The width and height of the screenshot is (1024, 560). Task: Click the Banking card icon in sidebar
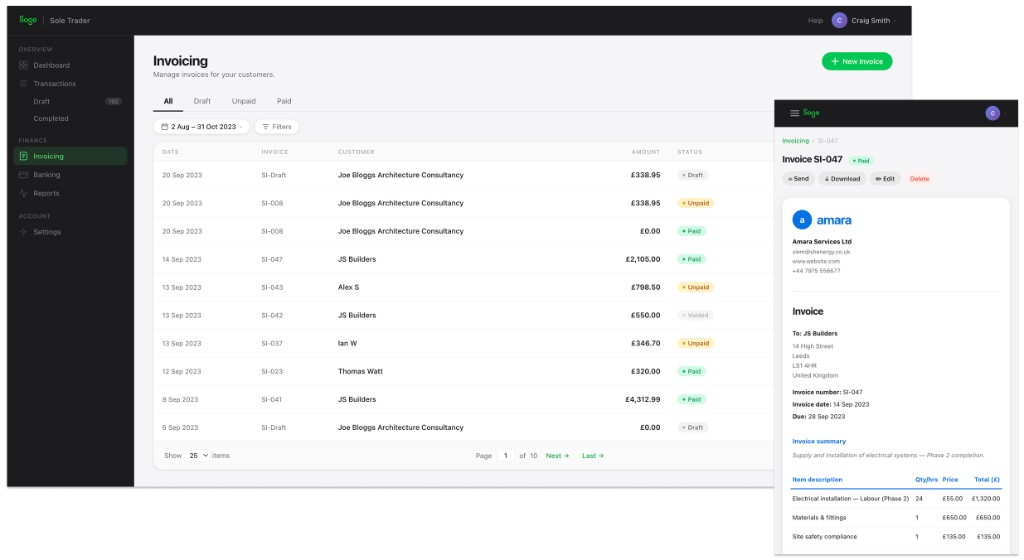[x=24, y=175]
